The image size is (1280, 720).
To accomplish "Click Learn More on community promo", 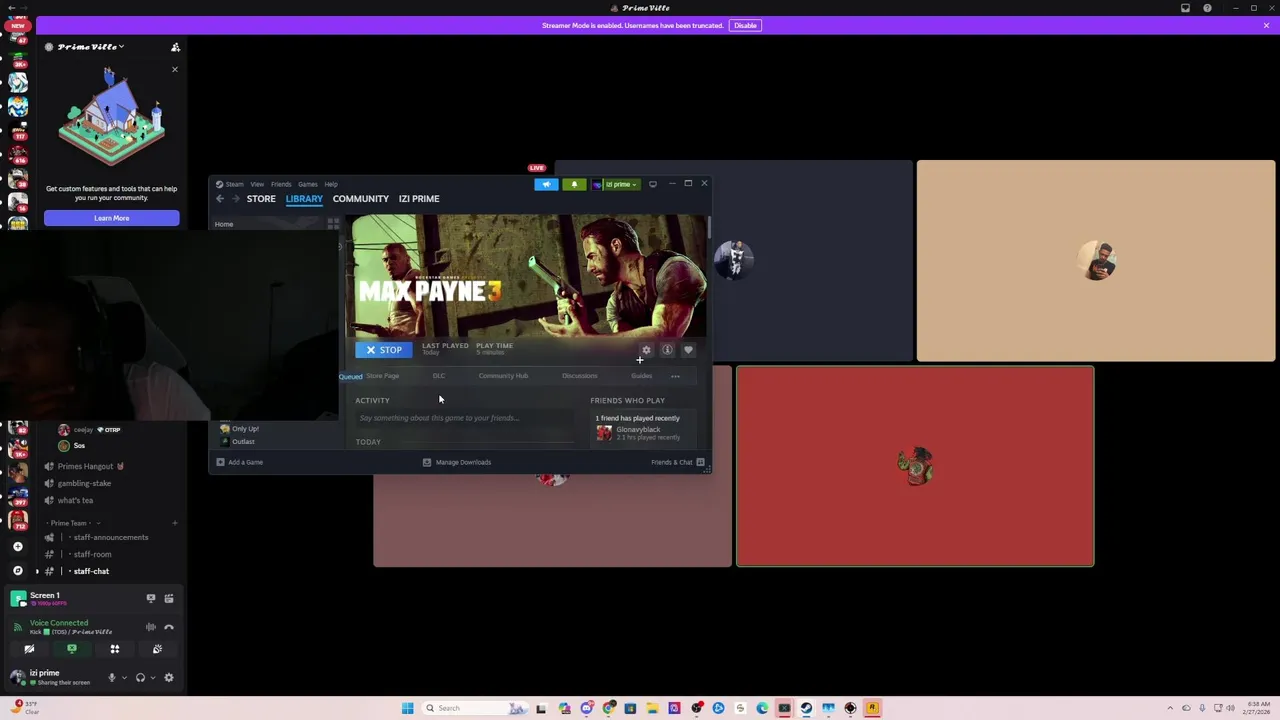I will (x=112, y=218).
